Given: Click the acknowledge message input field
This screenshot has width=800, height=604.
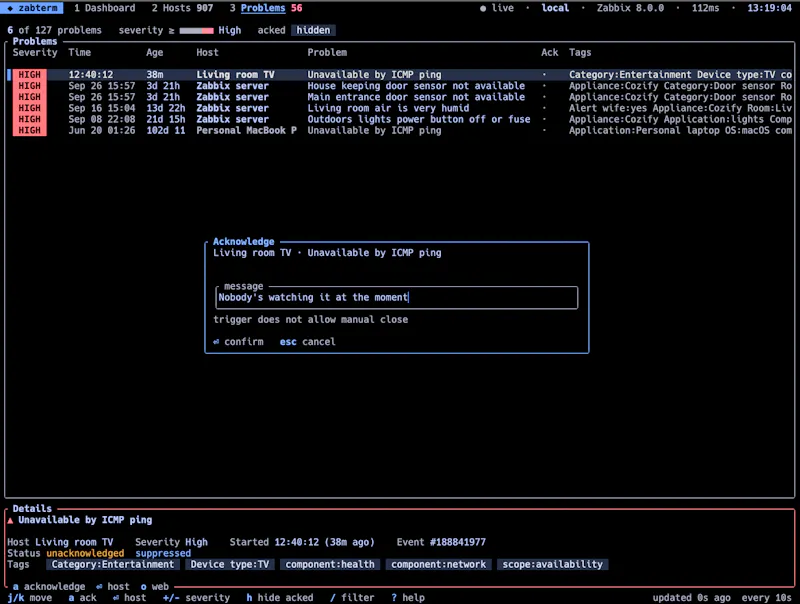Looking at the screenshot, I should coord(397,297).
